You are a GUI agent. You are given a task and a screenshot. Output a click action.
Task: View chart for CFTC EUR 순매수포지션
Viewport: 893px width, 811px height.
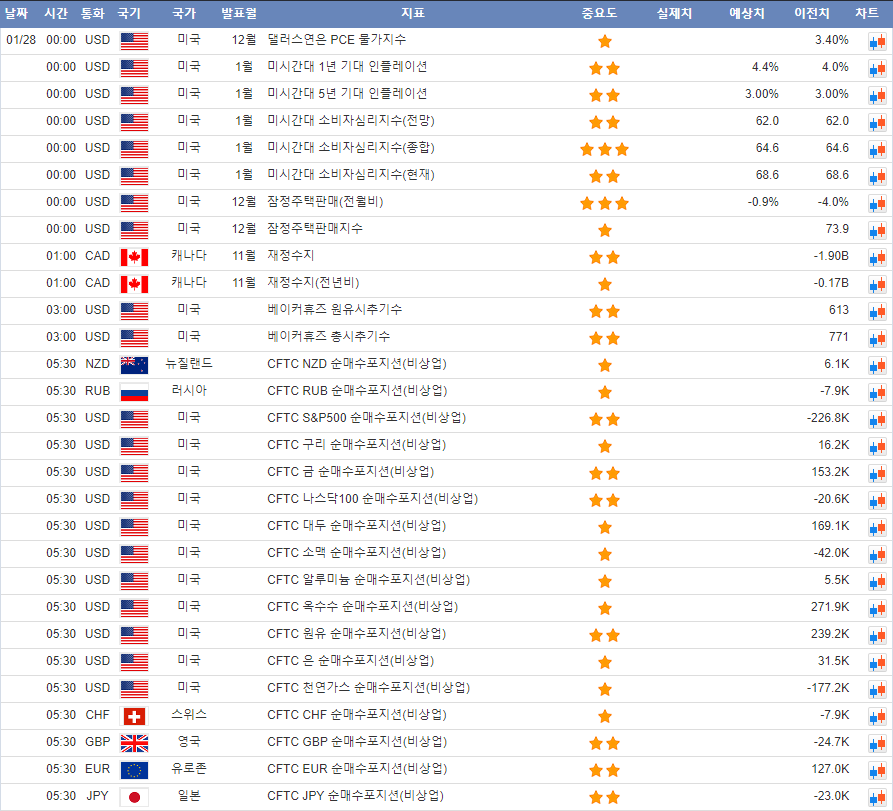[877, 770]
